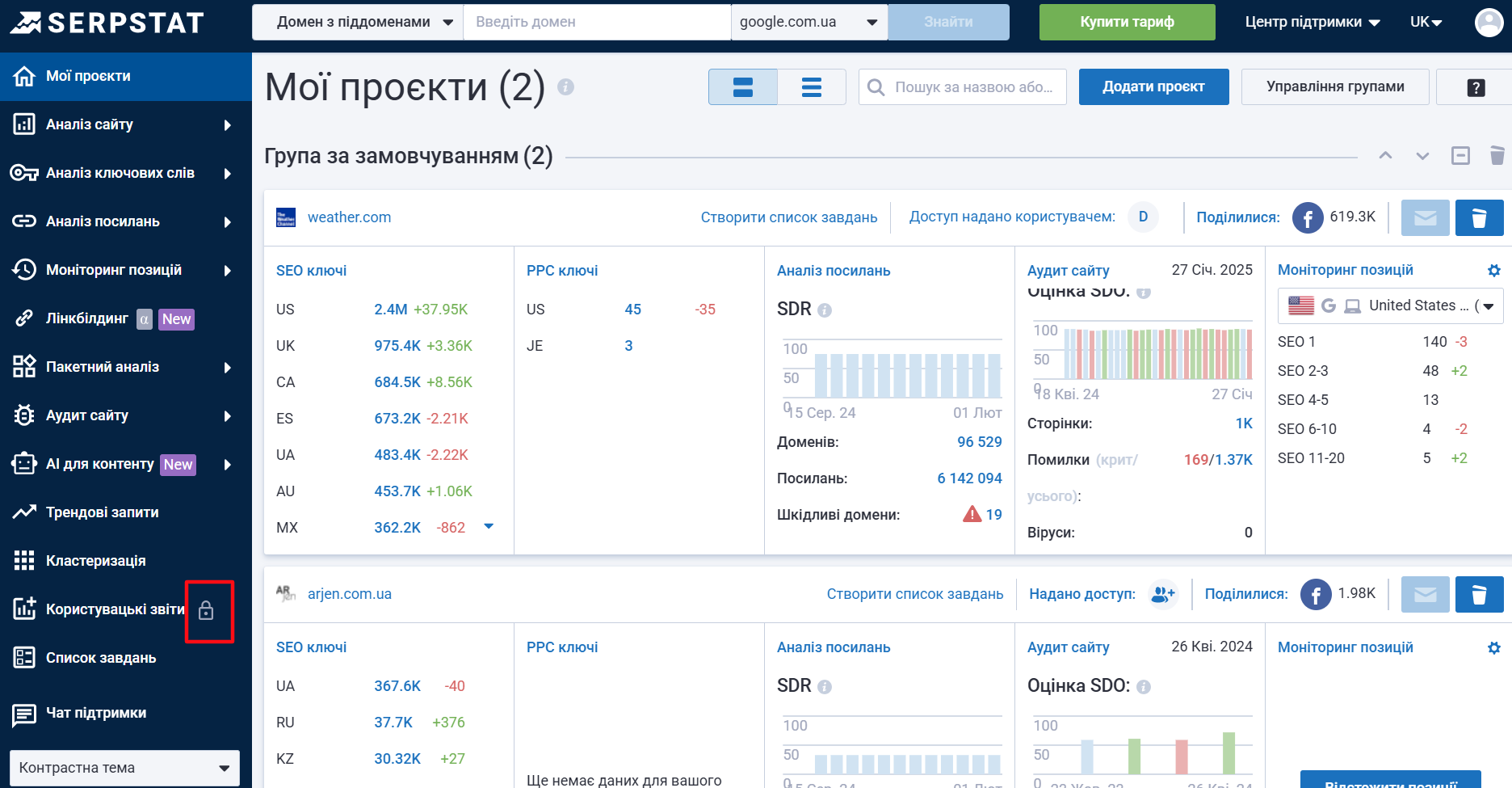Click the Оцінка SDO info icon for arjen.com.ua
Image resolution: width=1512 pixels, height=788 pixels.
pos(1144,686)
